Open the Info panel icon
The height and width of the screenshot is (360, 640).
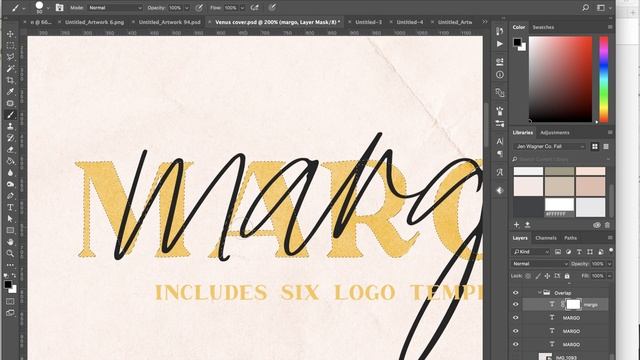point(500,75)
